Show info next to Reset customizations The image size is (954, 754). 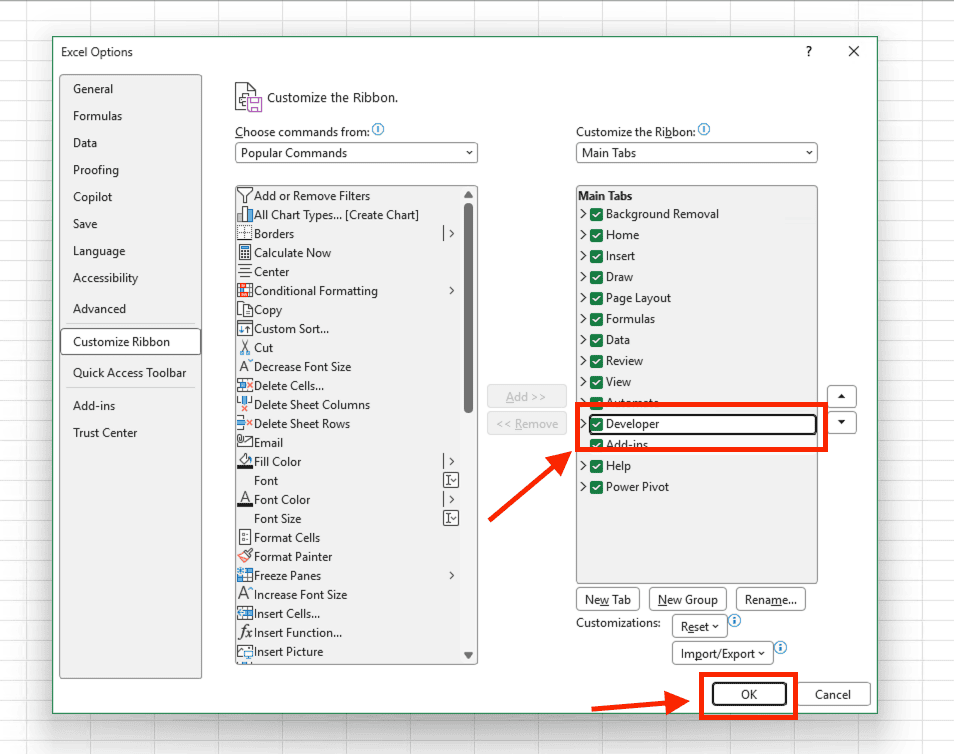tap(735, 621)
